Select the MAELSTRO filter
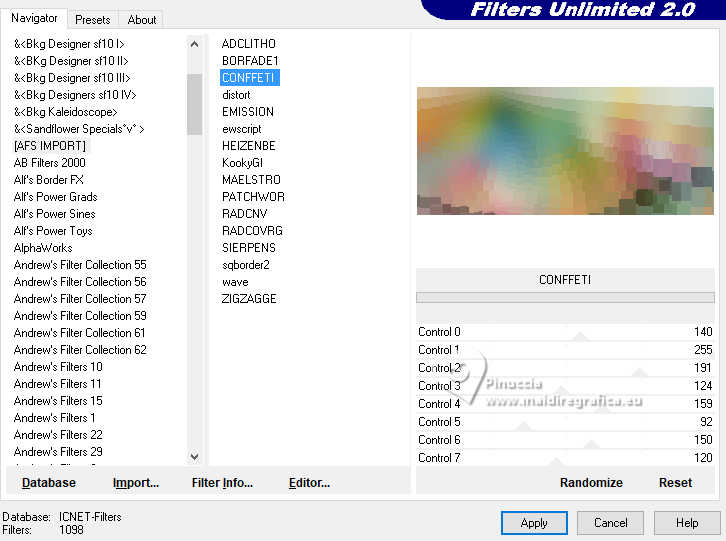 click(251, 180)
